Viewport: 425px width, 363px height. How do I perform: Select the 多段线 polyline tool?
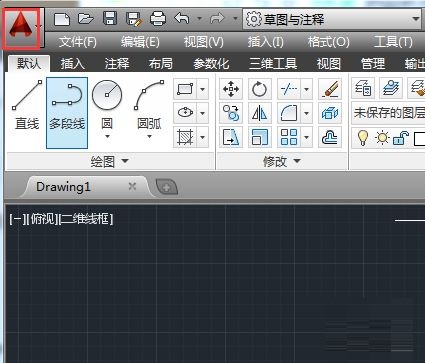67,113
